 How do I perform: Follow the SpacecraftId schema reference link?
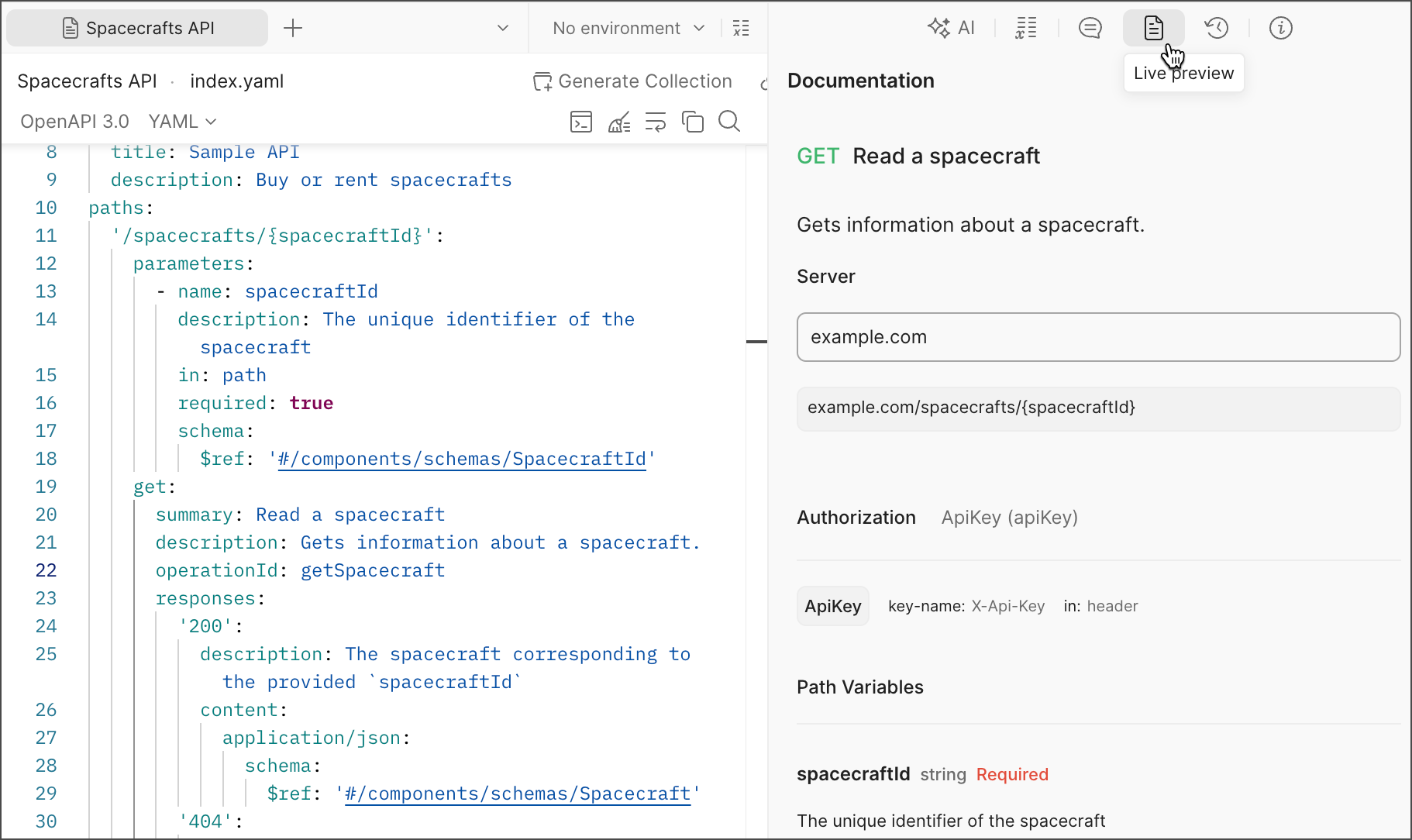coord(462,460)
